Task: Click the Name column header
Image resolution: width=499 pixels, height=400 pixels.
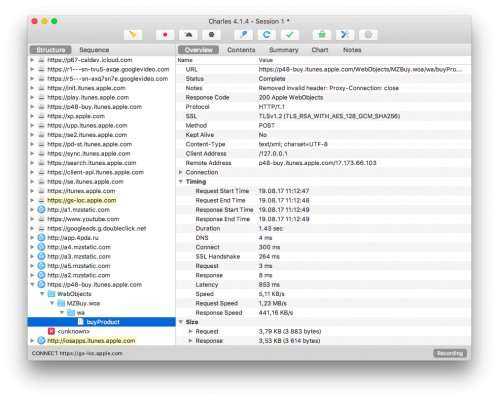Action: [x=185, y=60]
